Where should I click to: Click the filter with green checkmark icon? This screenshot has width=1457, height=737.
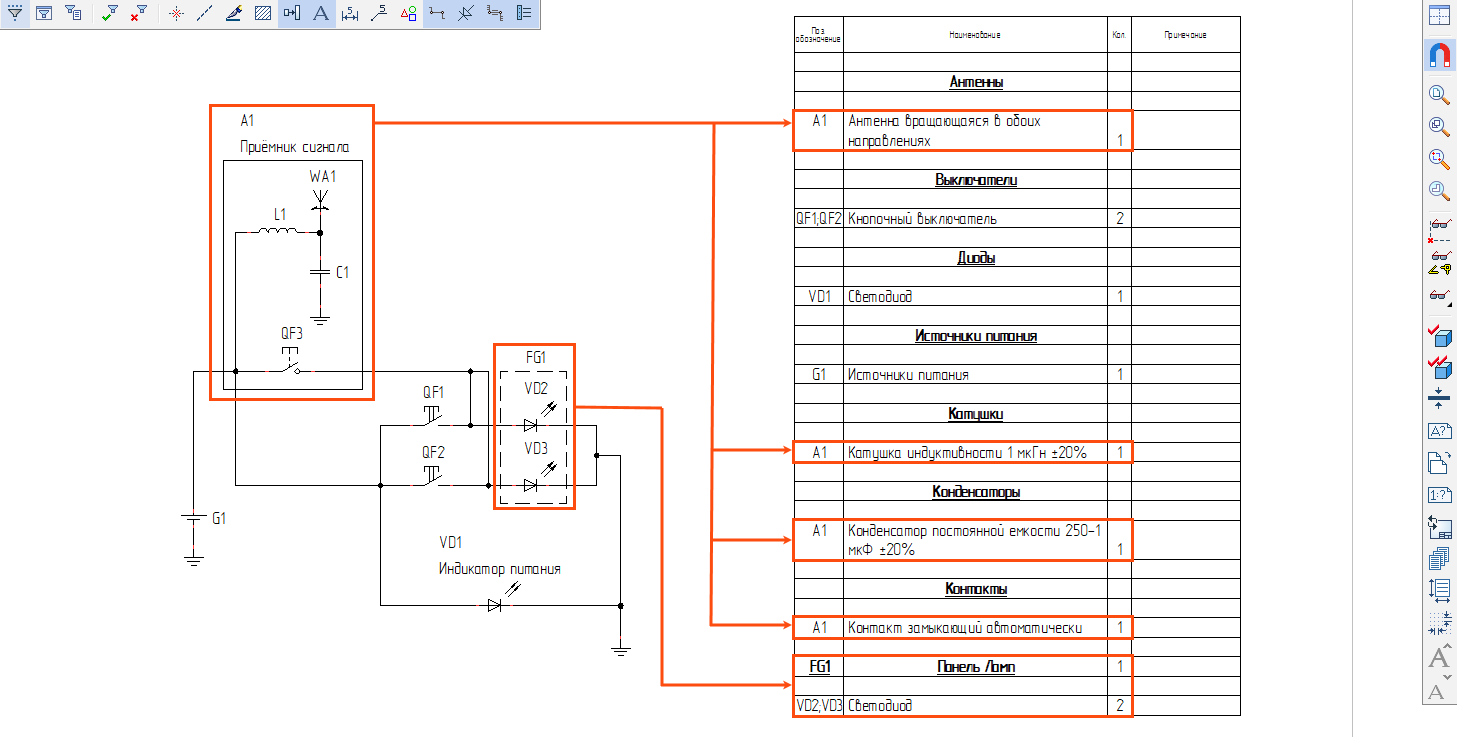pyautogui.click(x=111, y=13)
